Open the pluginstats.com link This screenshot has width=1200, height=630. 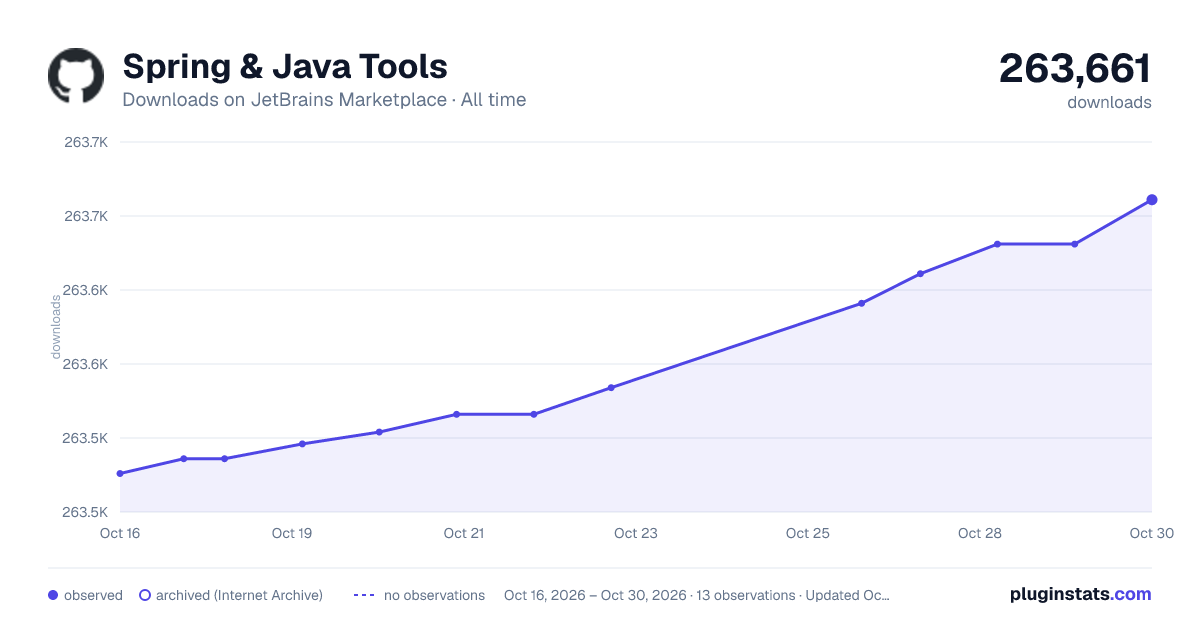click(1080, 594)
